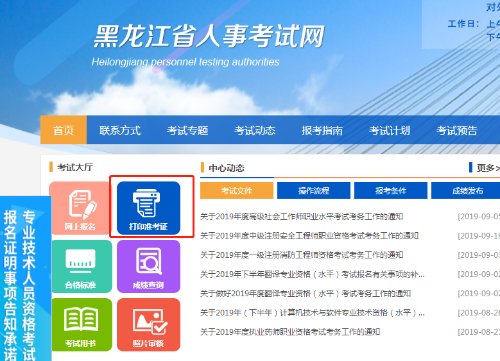500x361 pixels.
Task: Open the 网上报名 registration icon
Action: pos(80,208)
